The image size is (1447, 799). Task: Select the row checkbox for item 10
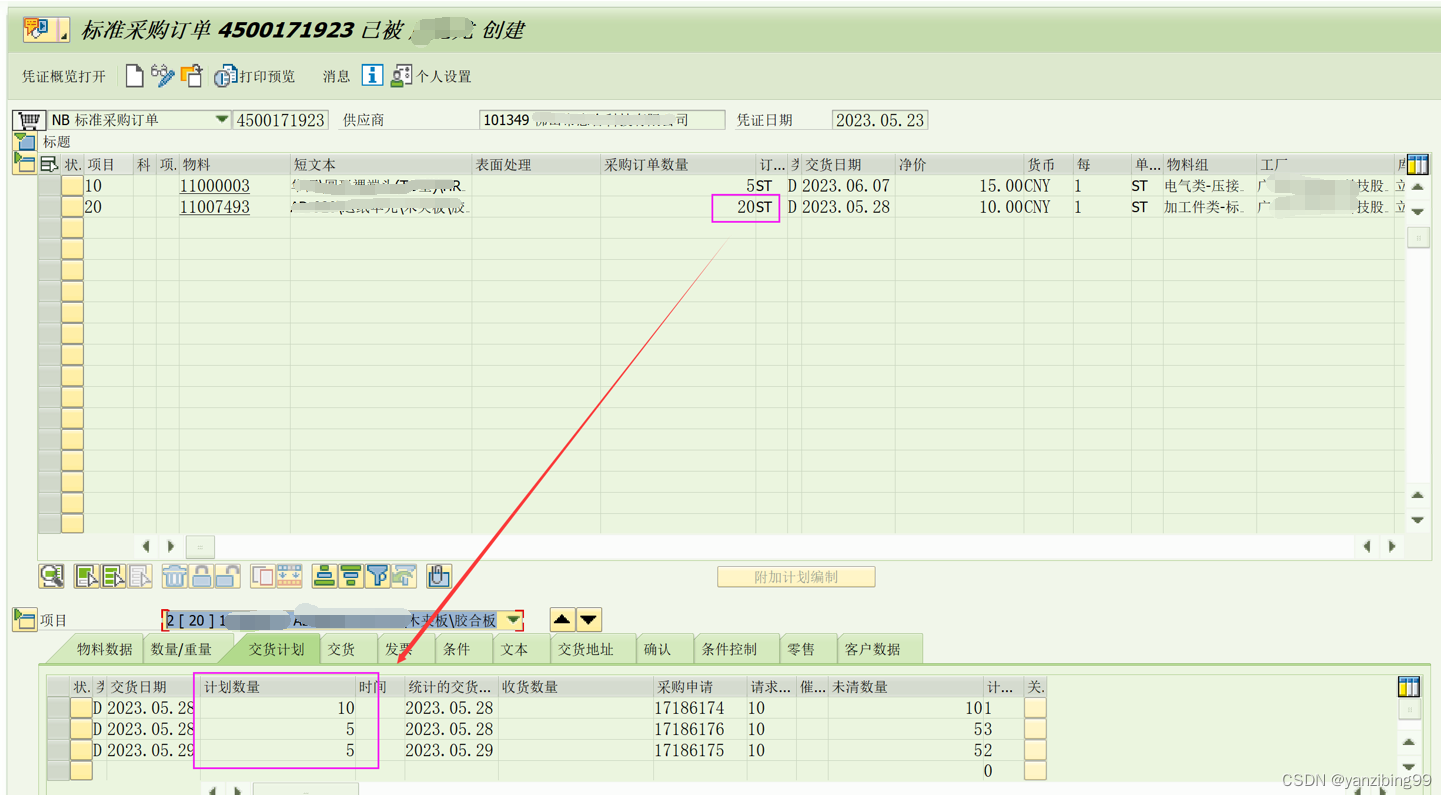tap(48, 186)
